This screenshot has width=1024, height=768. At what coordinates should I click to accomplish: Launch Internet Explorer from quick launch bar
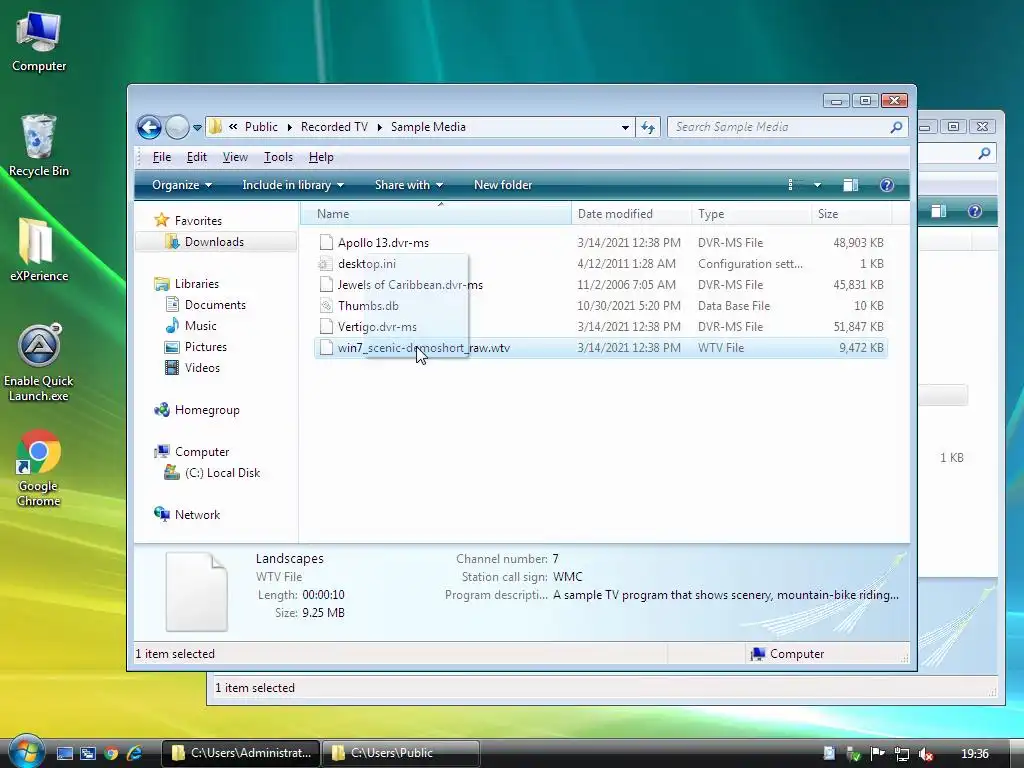[x=135, y=754]
